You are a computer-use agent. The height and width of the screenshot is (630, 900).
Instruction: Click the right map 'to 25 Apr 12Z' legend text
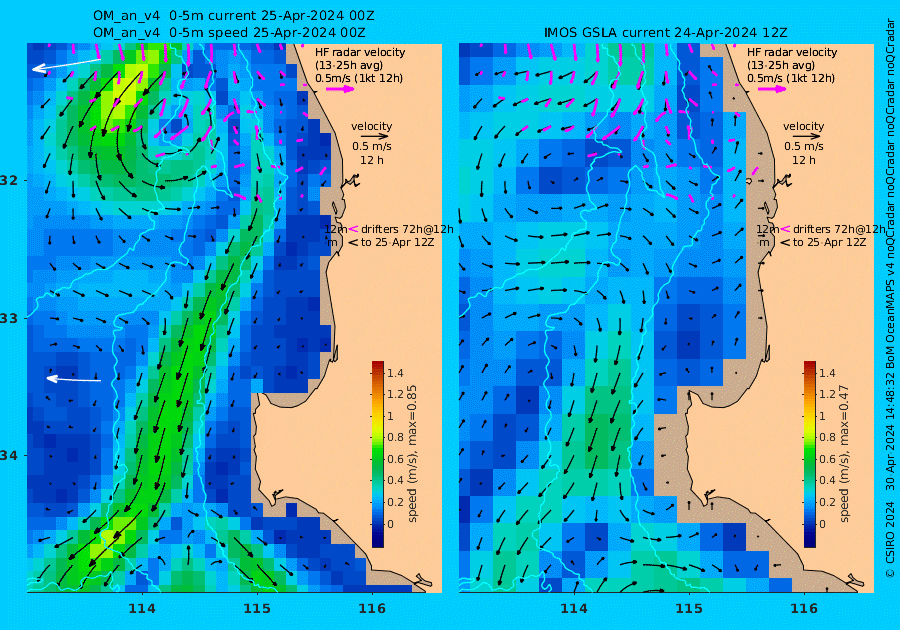tap(829, 242)
